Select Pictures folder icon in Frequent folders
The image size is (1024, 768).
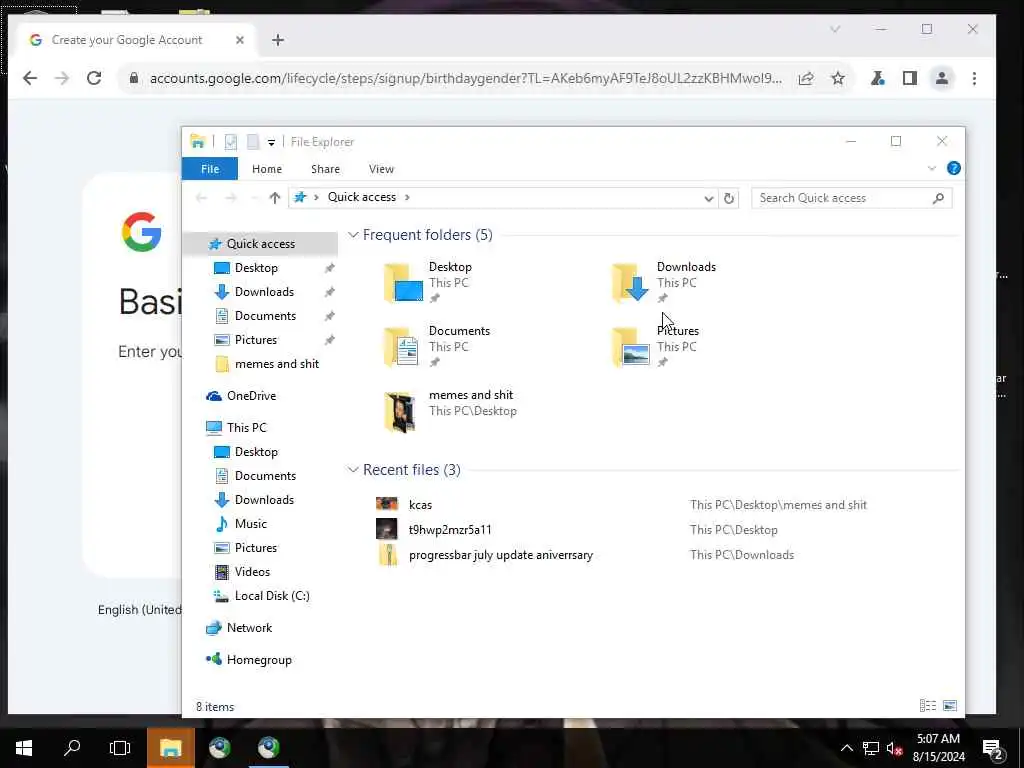631,347
